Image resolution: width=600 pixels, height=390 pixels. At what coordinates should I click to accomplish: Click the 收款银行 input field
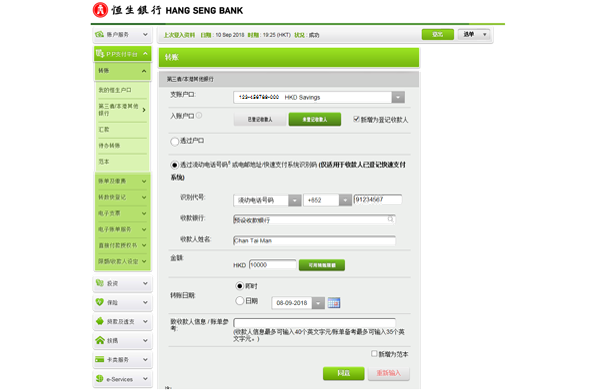click(314, 220)
